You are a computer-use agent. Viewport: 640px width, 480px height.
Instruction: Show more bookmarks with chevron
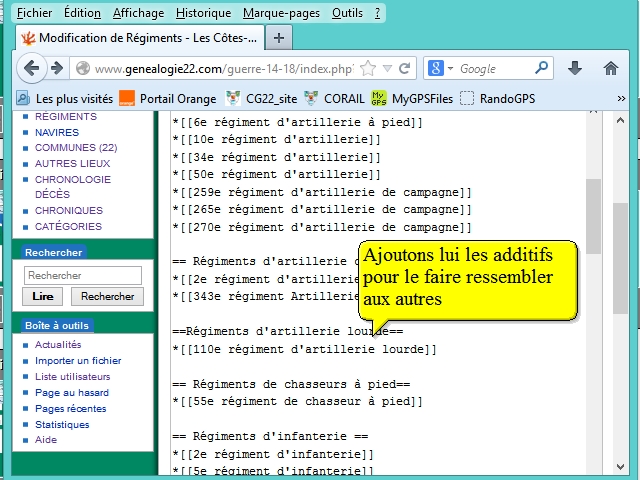point(621,99)
